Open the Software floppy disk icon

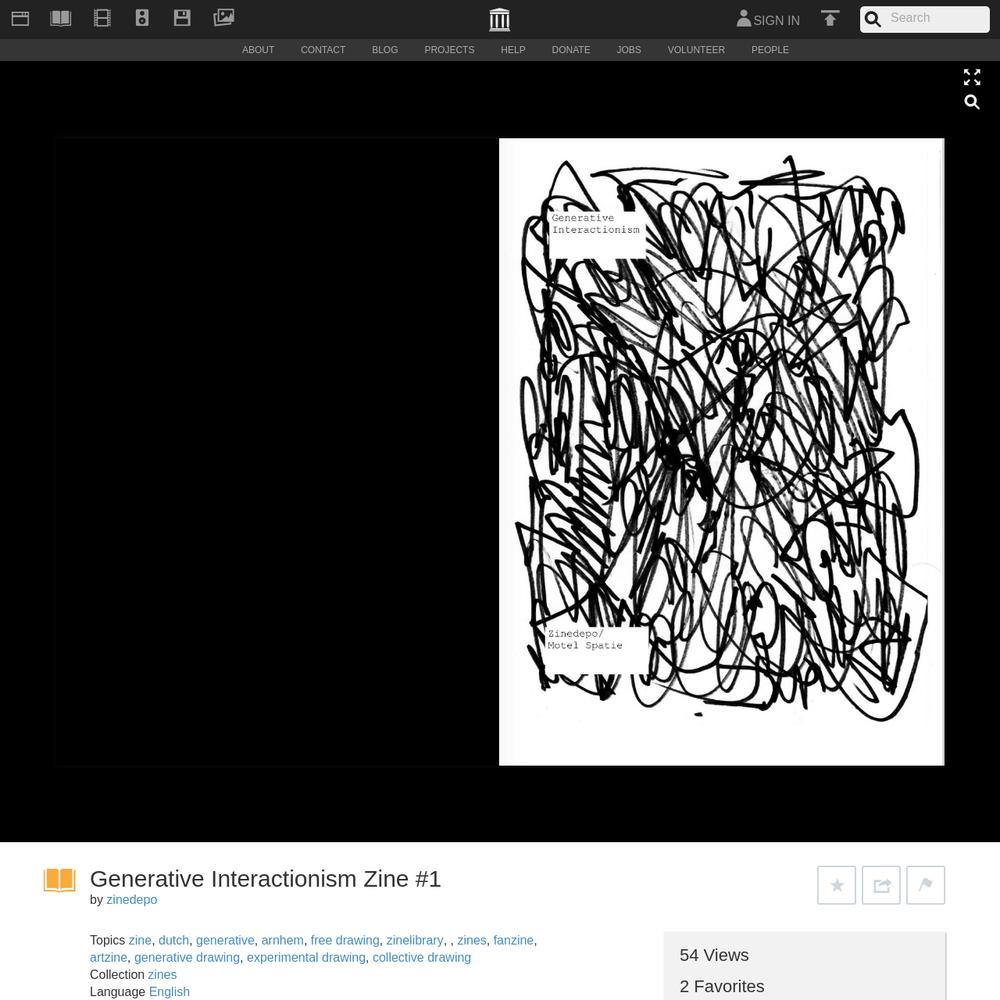click(x=182, y=18)
